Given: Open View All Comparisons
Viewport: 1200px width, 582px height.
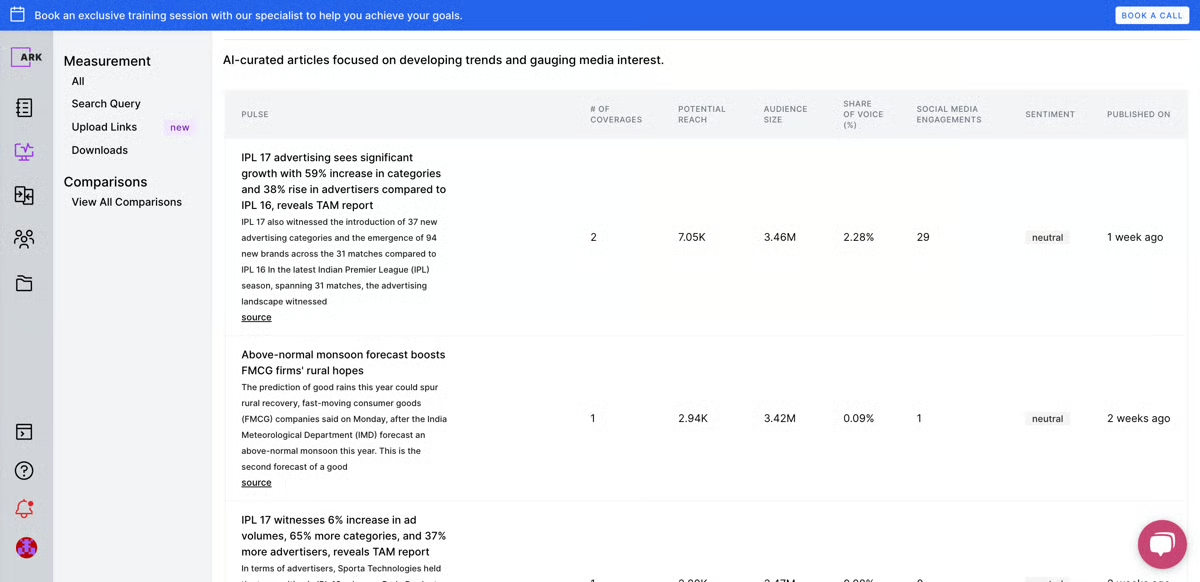Looking at the screenshot, I should [x=127, y=202].
